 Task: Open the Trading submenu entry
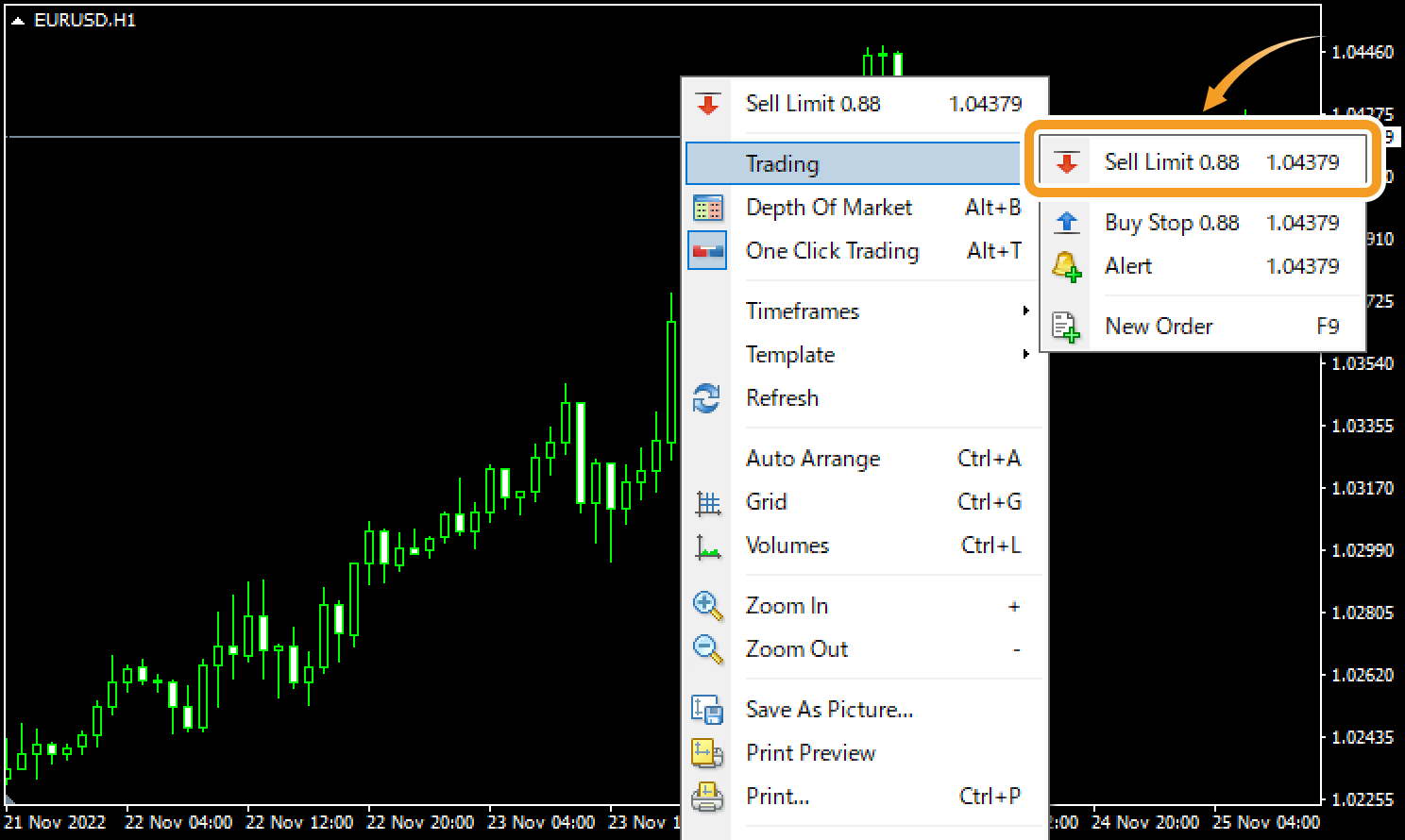(x=782, y=162)
